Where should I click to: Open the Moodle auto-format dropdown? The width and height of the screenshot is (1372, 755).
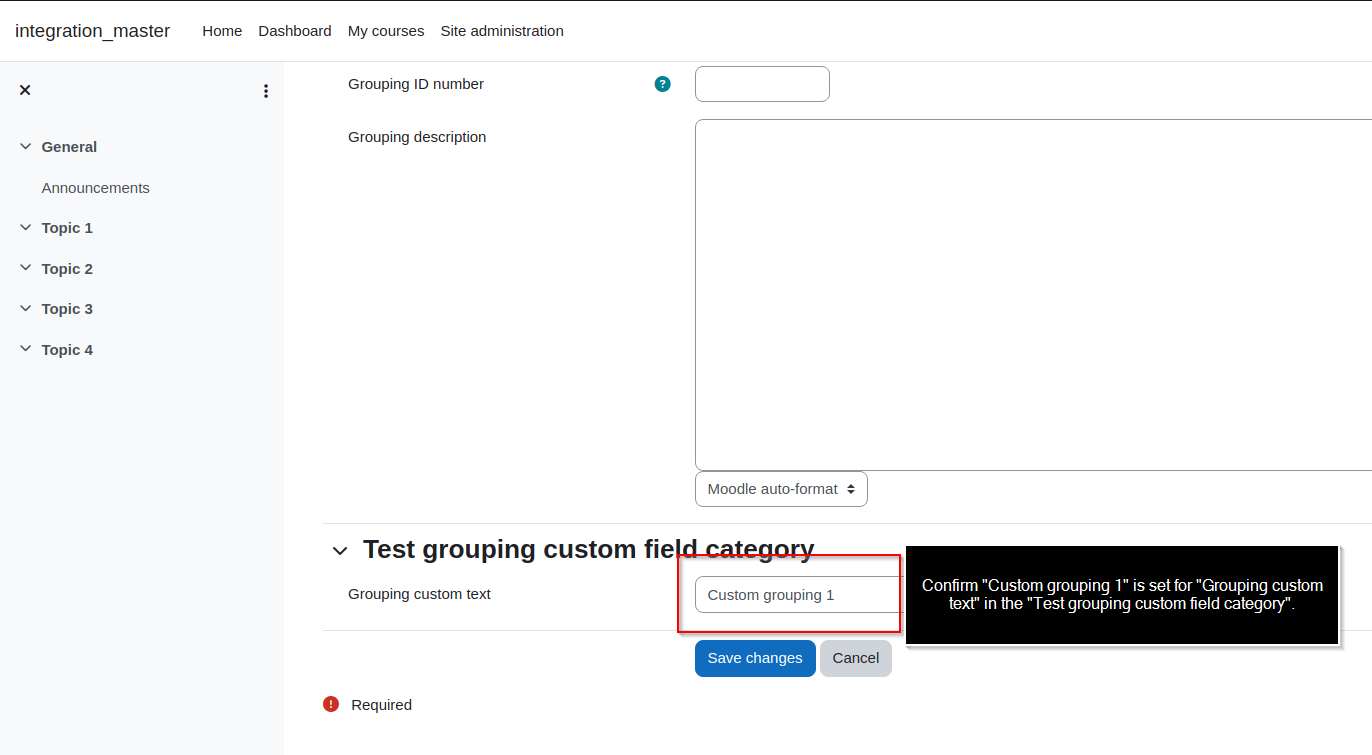tap(781, 489)
